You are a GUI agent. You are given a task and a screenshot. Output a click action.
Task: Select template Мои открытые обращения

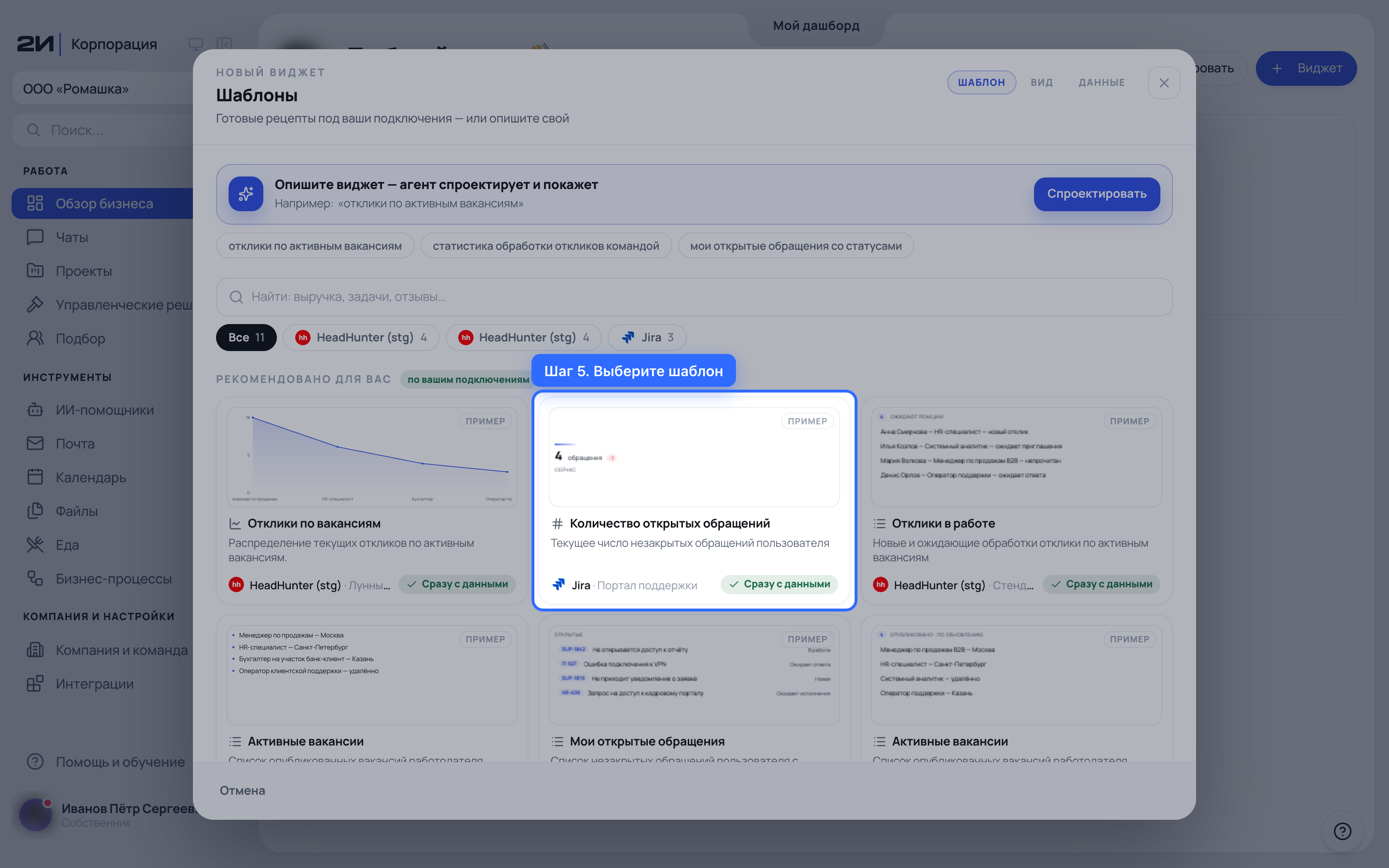pos(694,689)
